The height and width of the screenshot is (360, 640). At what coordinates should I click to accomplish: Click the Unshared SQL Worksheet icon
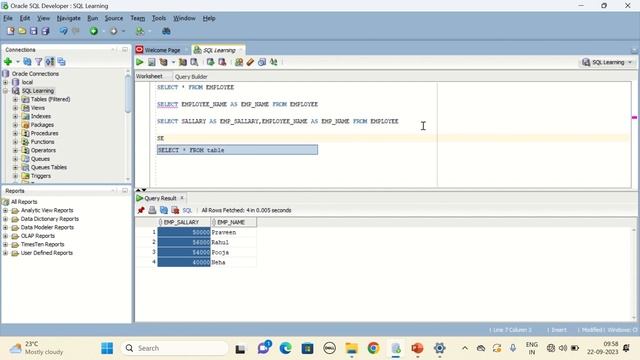pyautogui.click(x=239, y=62)
